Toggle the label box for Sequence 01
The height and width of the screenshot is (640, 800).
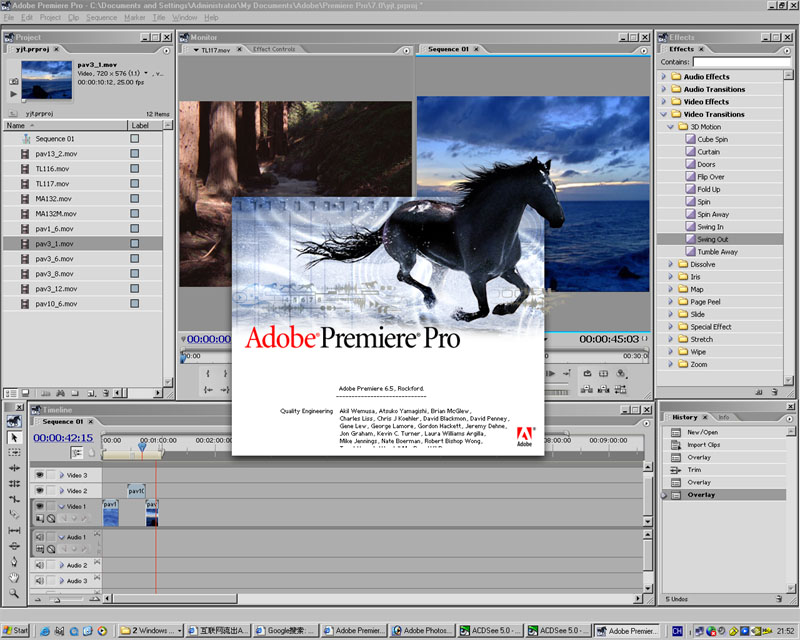click(x=134, y=138)
